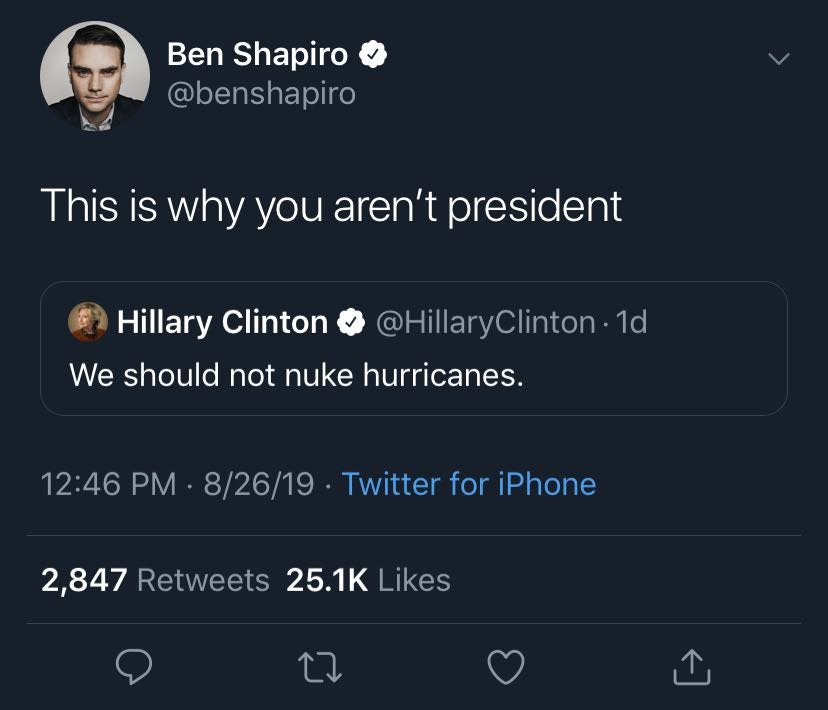828x710 pixels.
Task: Tap the heart icon to like the tweet
Action: [505, 665]
